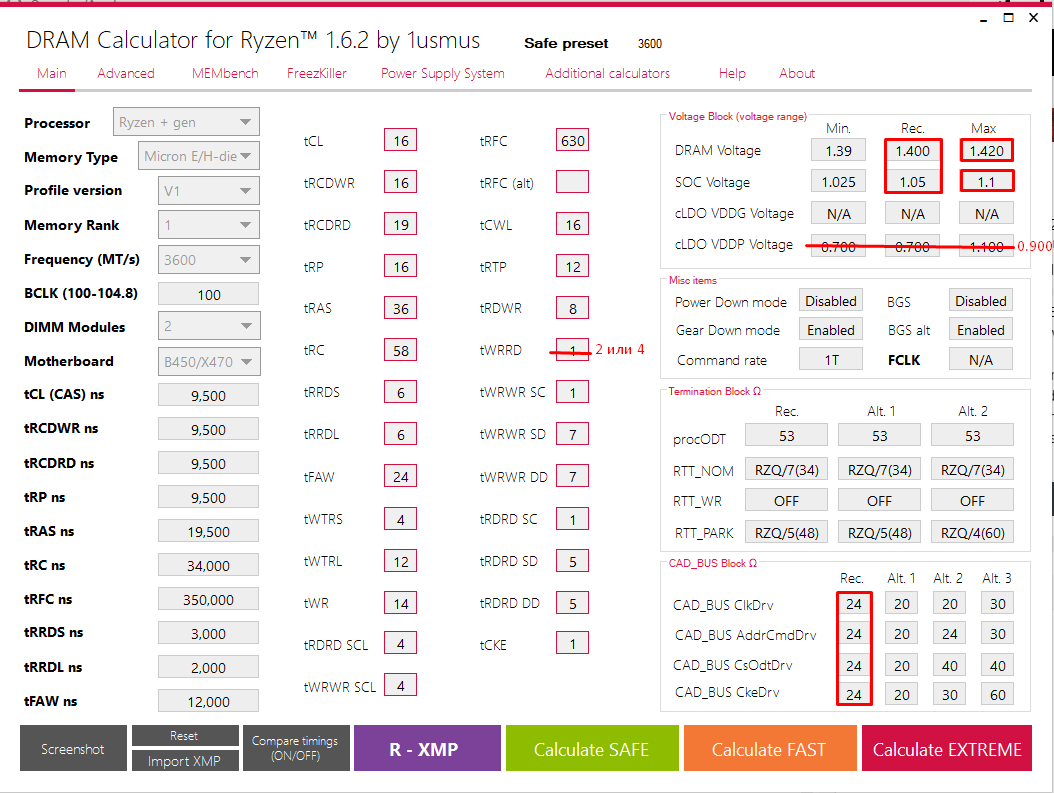
Task: Switch to Power Supply System tab
Action: tap(442, 73)
